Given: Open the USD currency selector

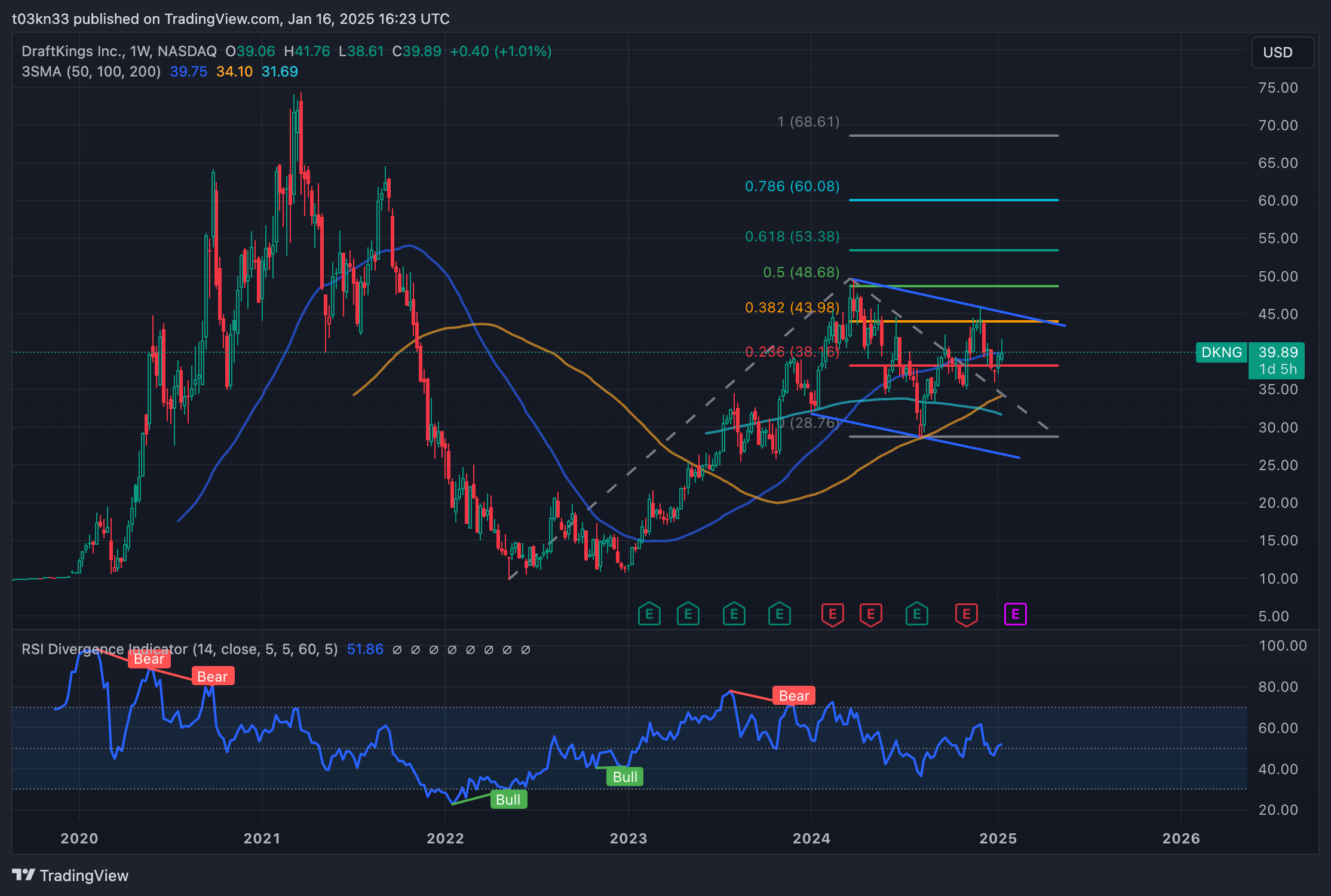Looking at the screenshot, I should pyautogui.click(x=1282, y=53).
